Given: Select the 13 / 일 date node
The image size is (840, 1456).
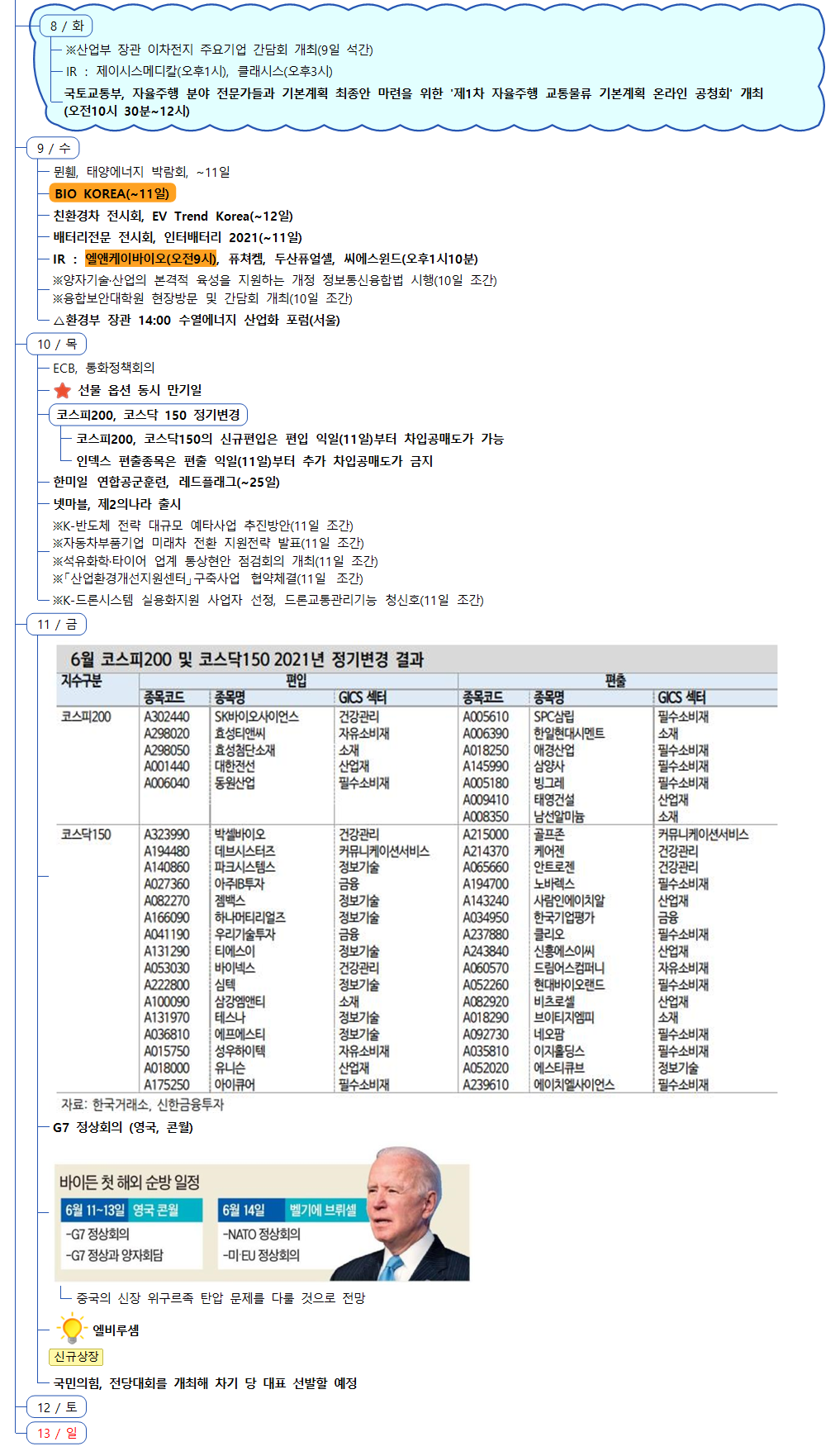Looking at the screenshot, I should (57, 1433).
